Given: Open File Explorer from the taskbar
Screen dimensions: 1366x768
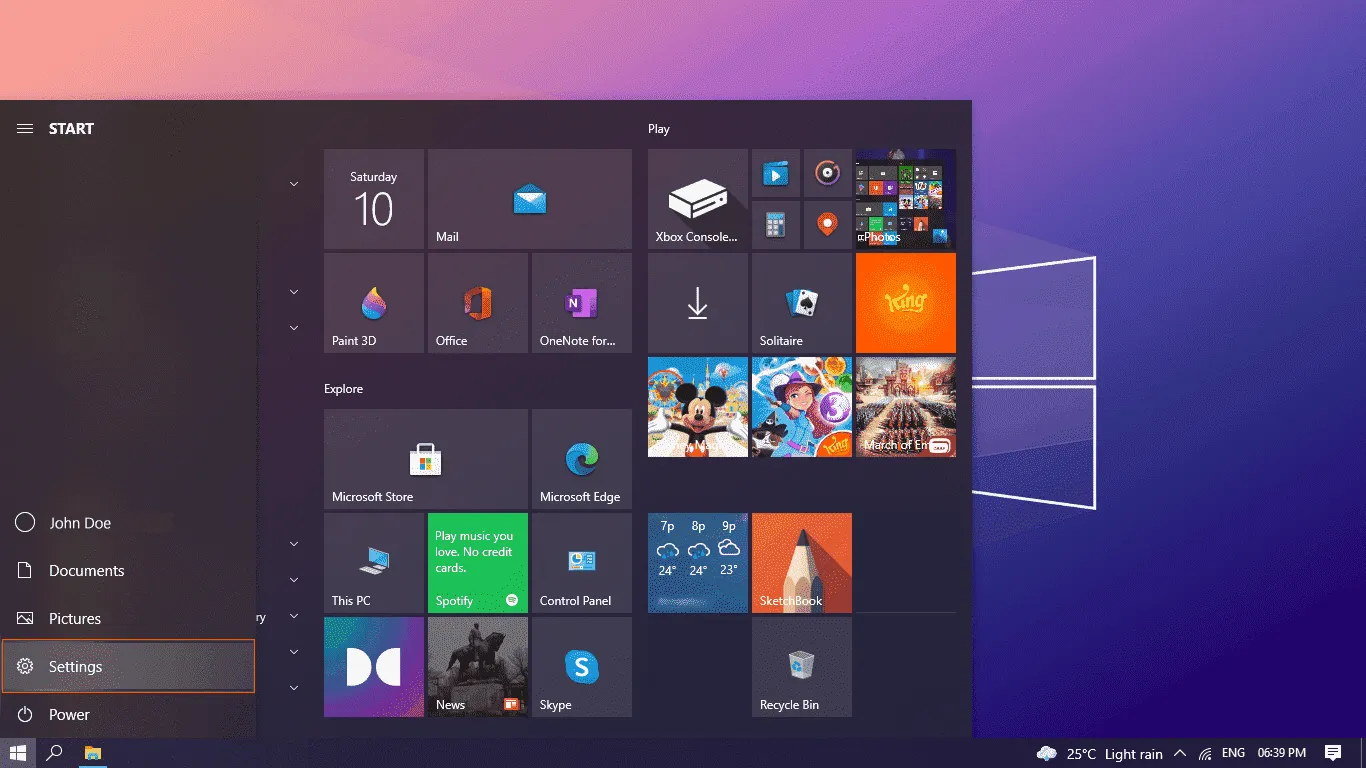Looking at the screenshot, I should (x=92, y=753).
